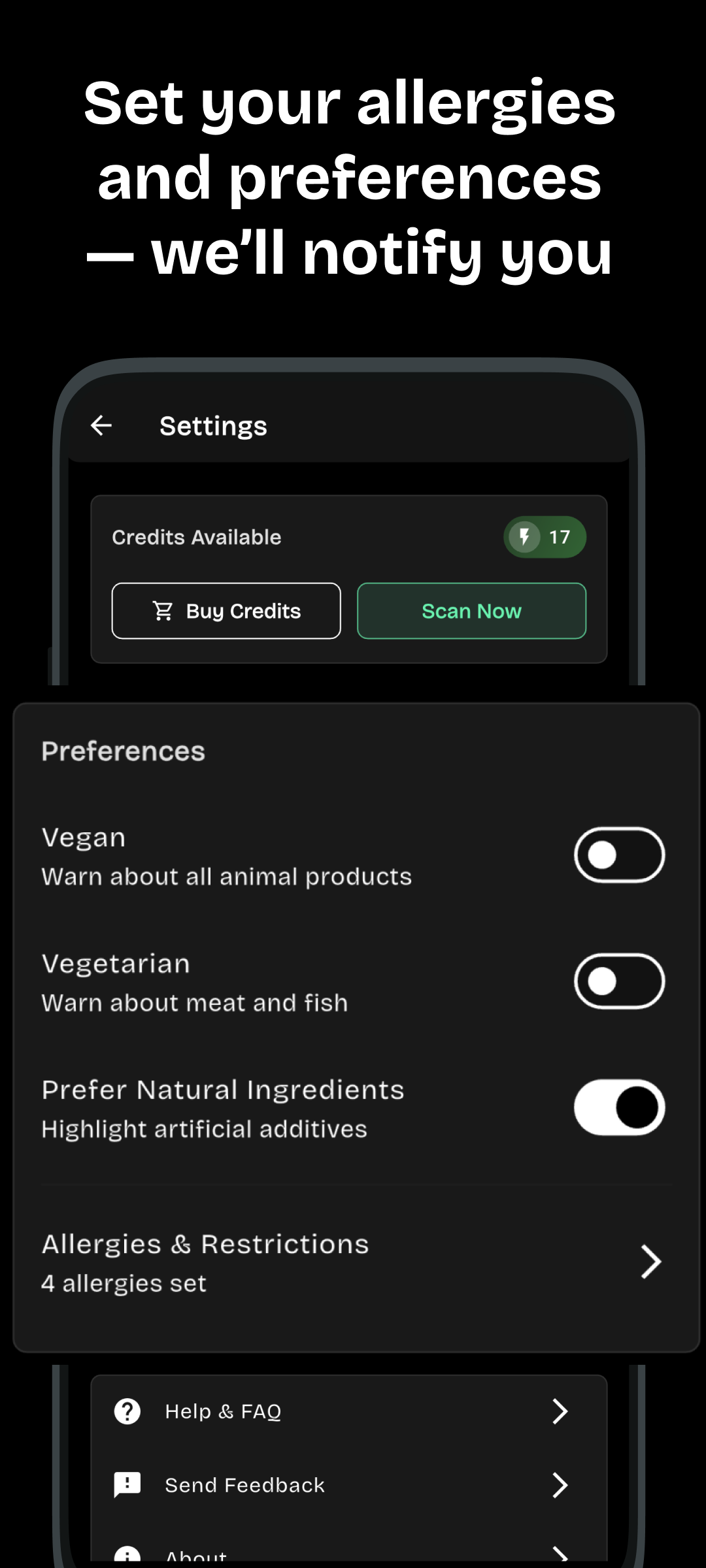Tap the Settings screen title
The image size is (706, 1568).
pos(213,426)
